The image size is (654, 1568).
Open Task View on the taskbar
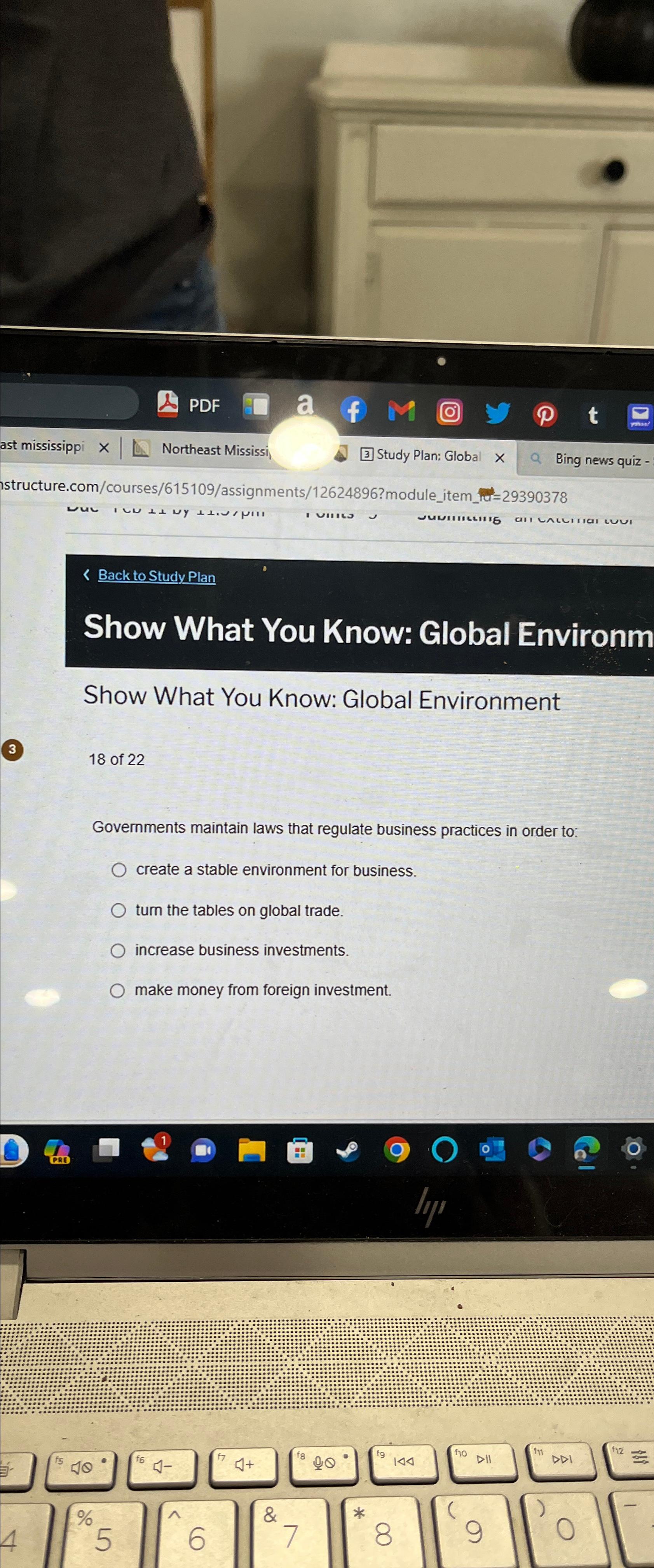click(x=106, y=1149)
